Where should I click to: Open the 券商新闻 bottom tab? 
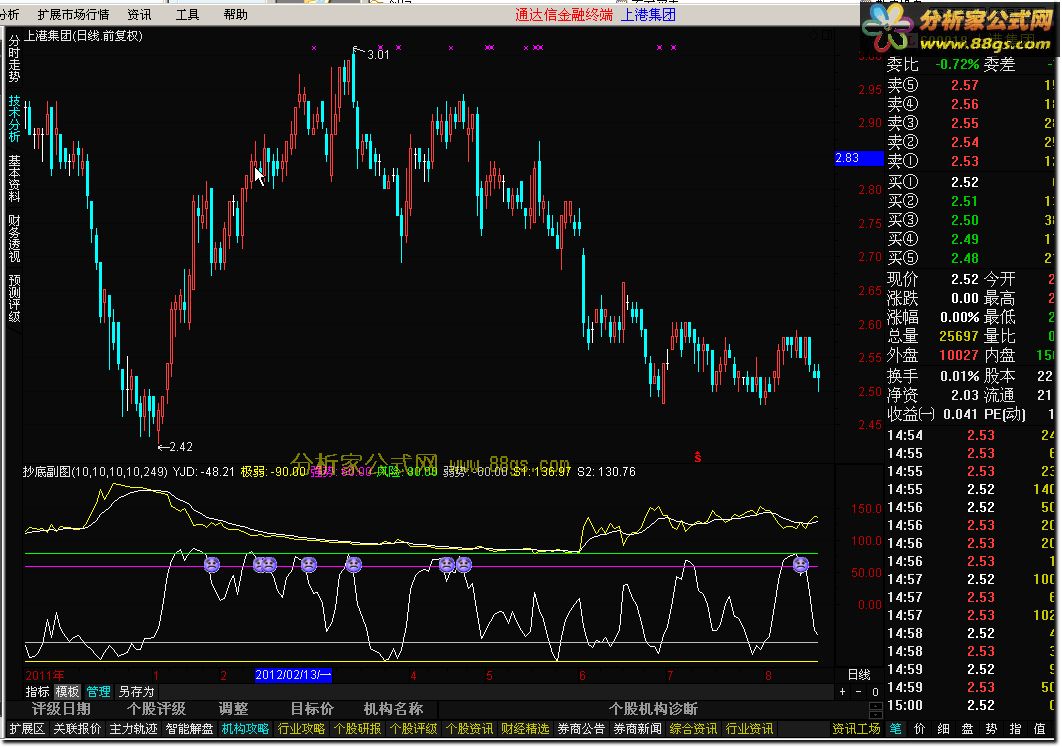pos(637,729)
